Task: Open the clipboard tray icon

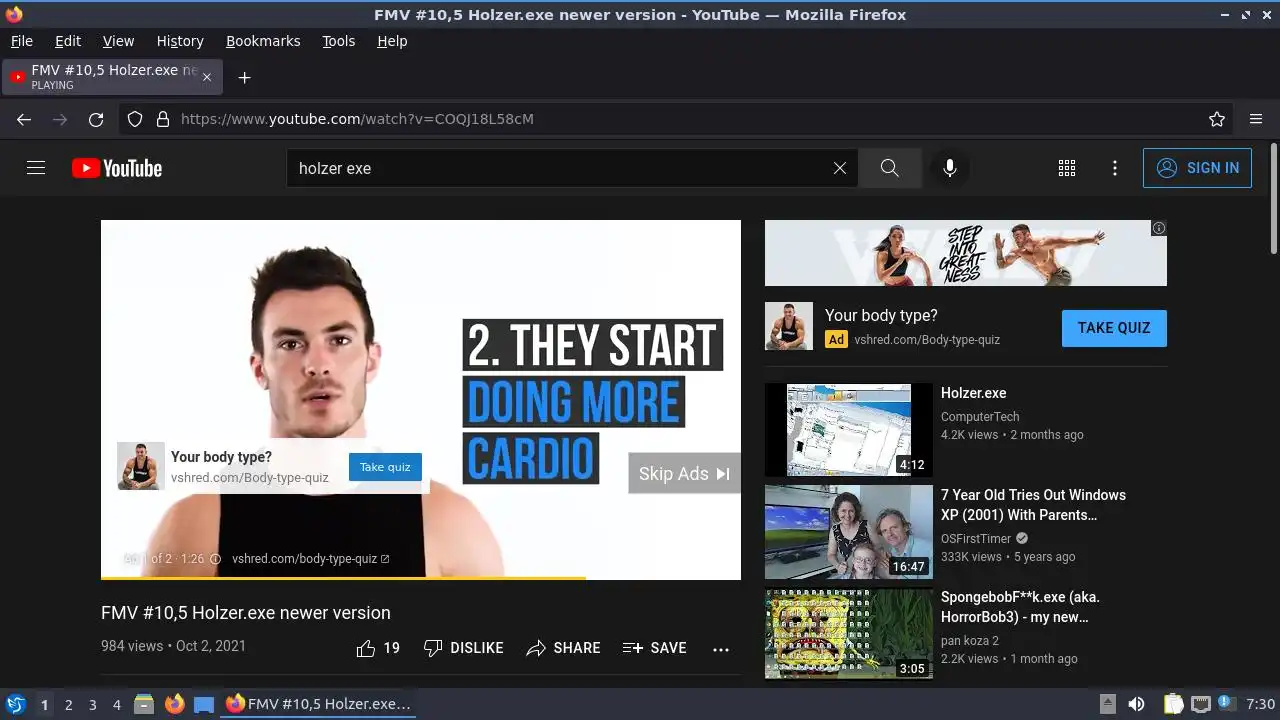Action: [1173, 704]
